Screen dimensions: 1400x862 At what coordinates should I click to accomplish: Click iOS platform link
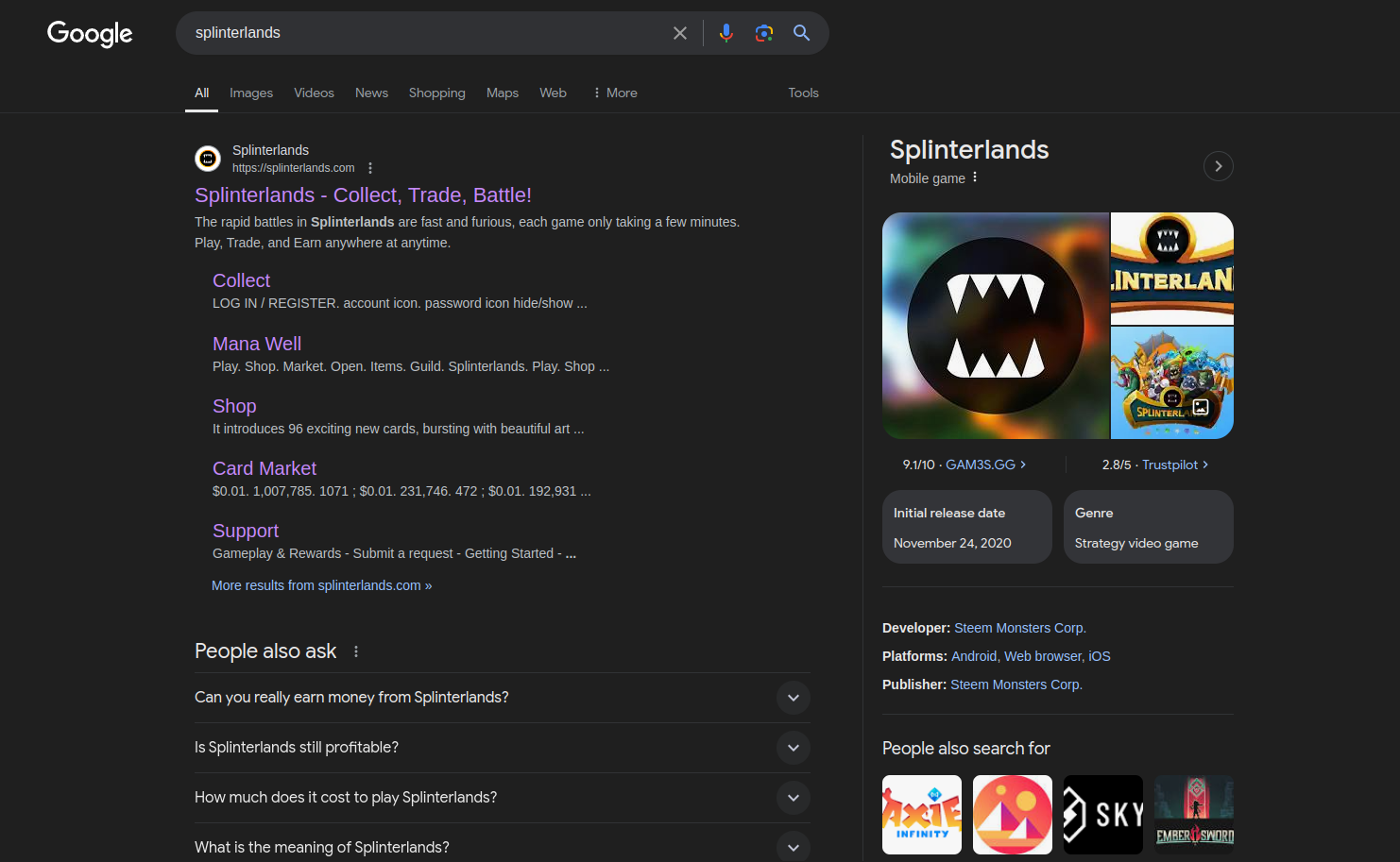(1100, 656)
